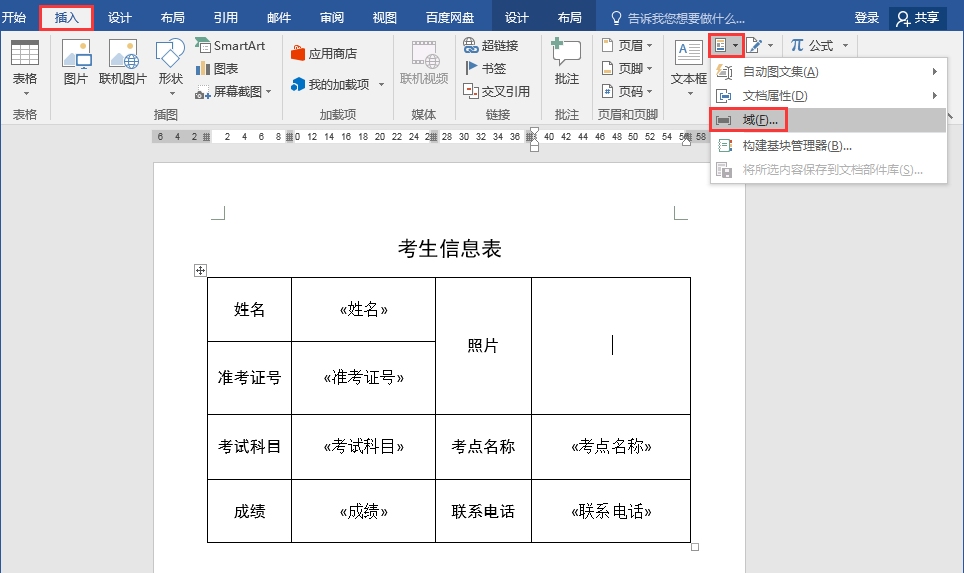Choose 域(F)... from the menu
964x573 pixels.
[x=828, y=120]
